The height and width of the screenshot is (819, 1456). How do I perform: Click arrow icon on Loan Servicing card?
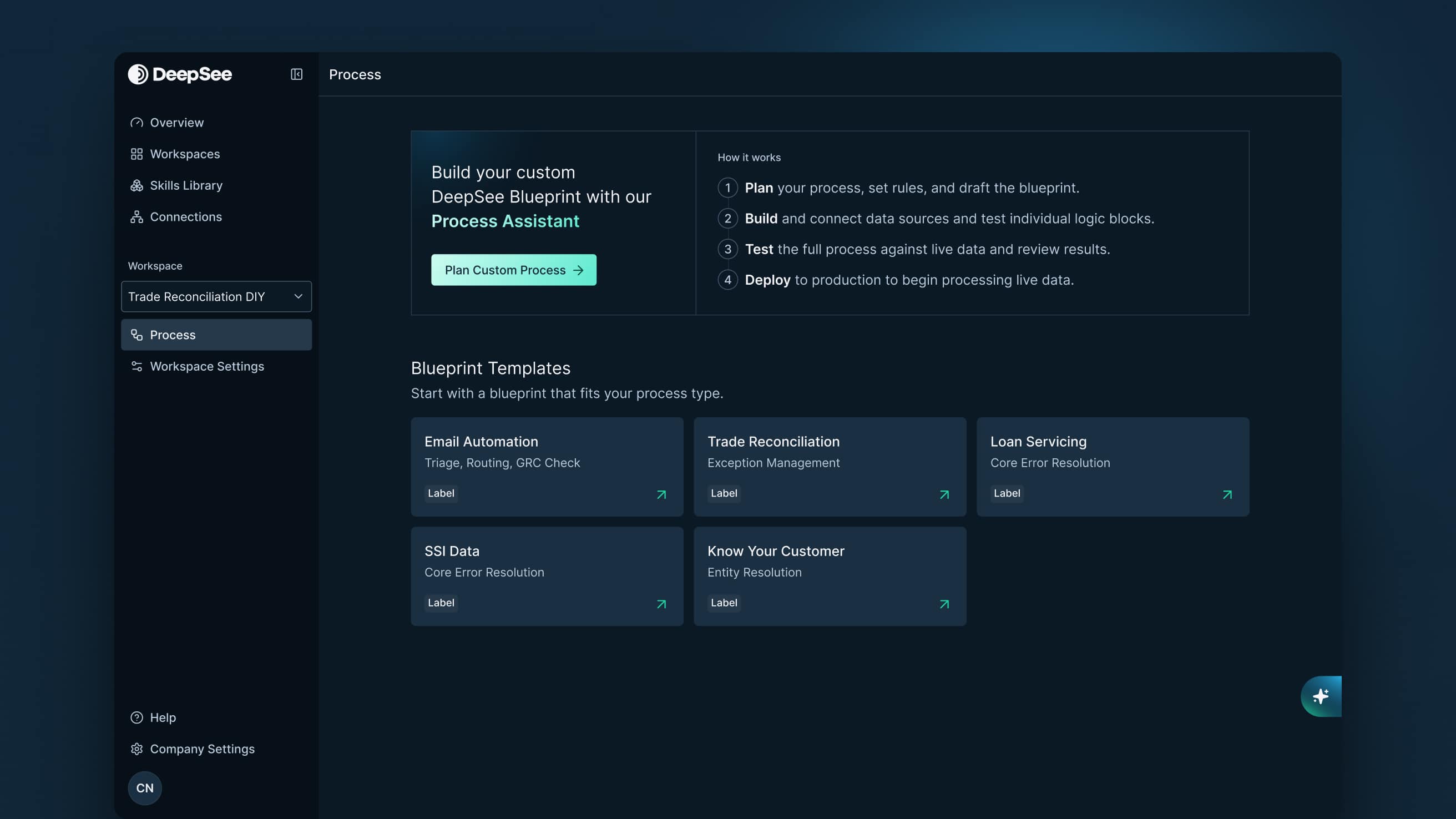click(x=1227, y=494)
